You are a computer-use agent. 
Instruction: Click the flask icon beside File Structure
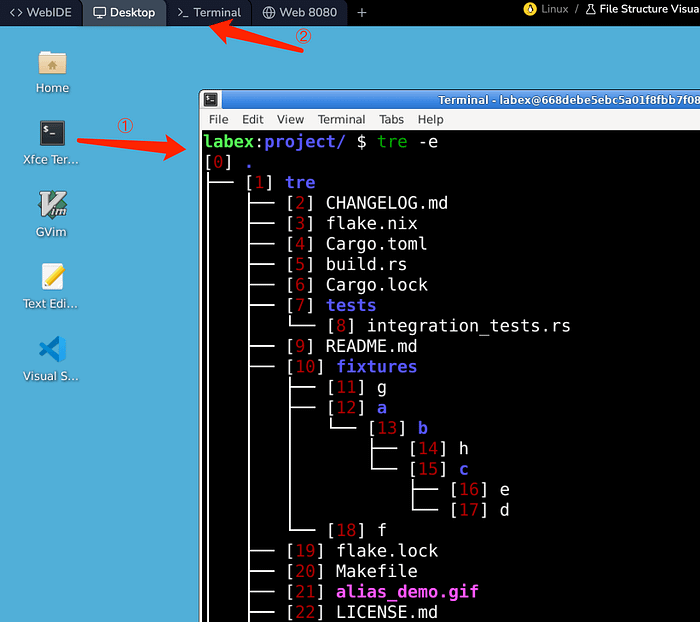(590, 9)
